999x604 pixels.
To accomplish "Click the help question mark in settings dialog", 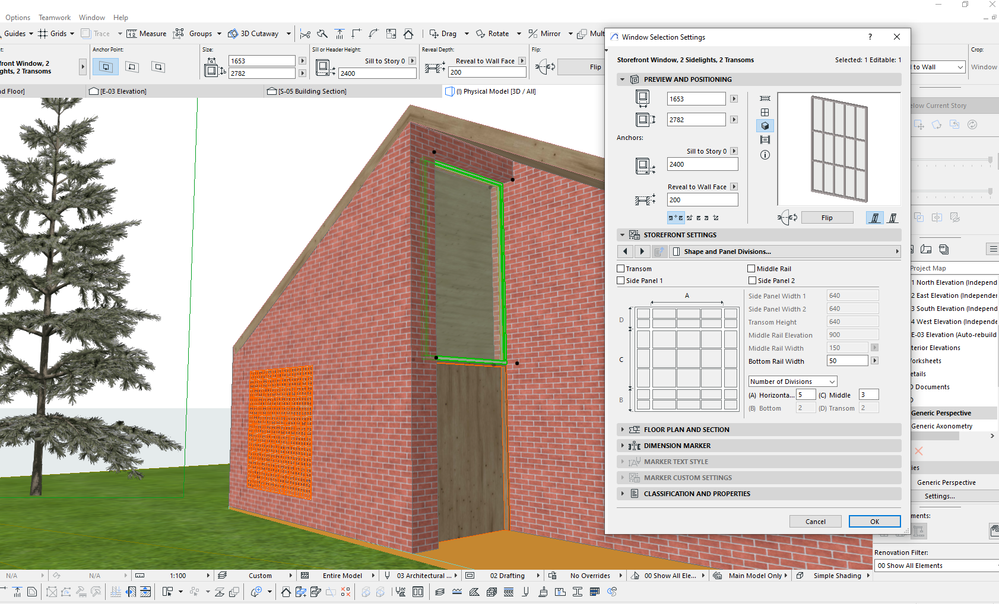I will pyautogui.click(x=870, y=37).
